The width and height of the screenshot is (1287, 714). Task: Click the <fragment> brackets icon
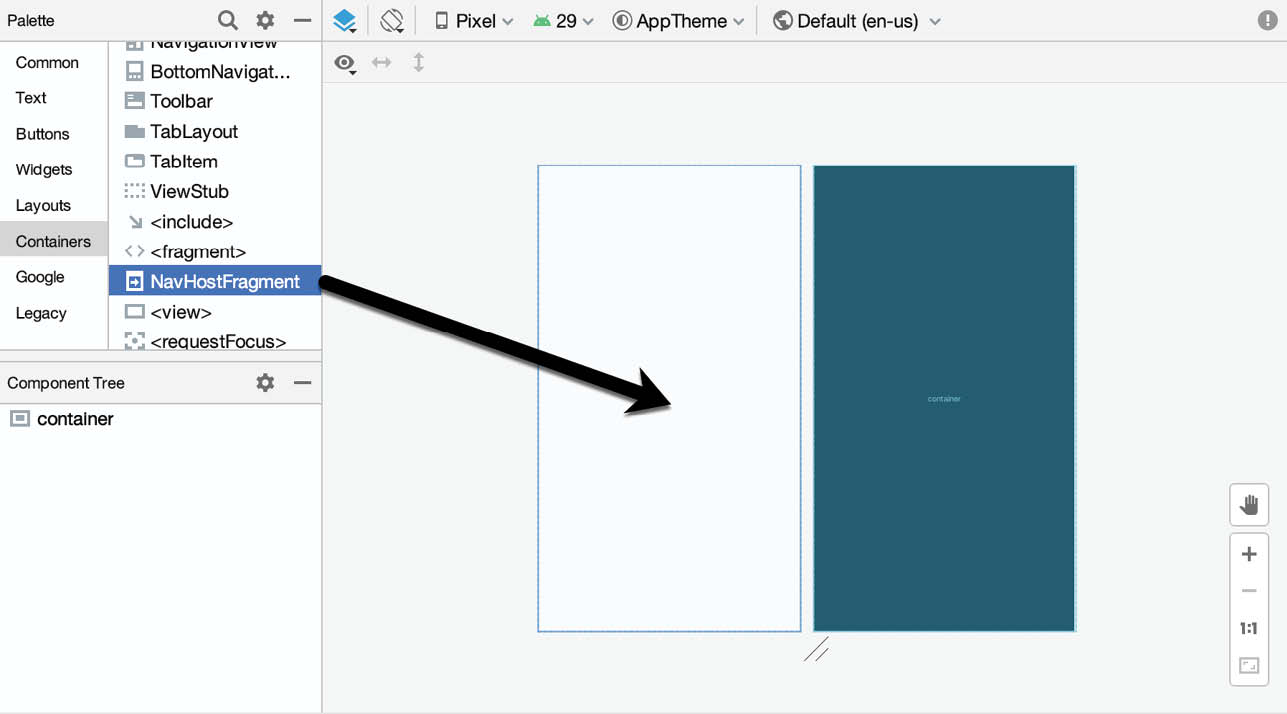pos(134,252)
